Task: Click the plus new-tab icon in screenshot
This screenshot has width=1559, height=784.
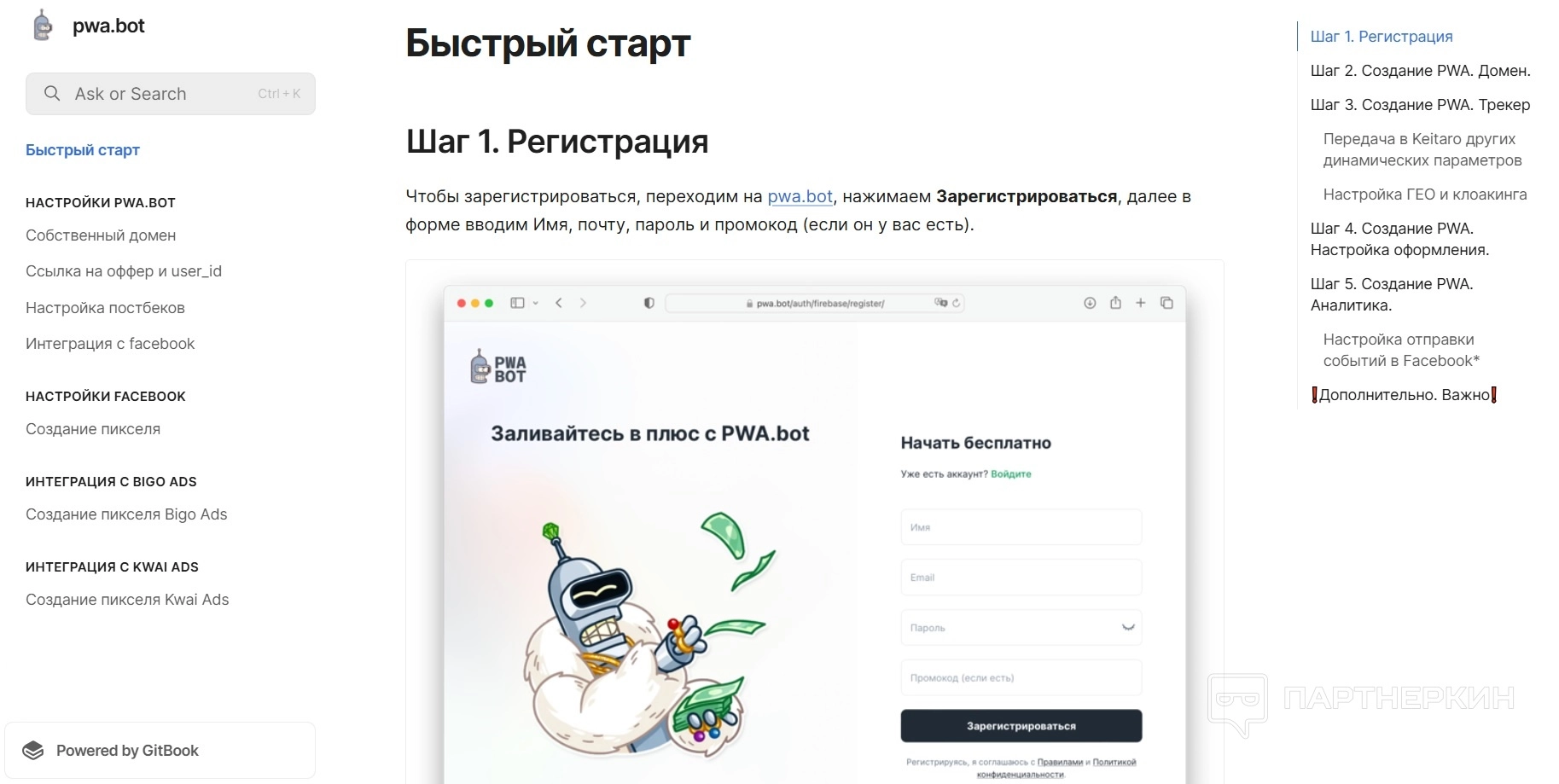Action: point(1140,303)
